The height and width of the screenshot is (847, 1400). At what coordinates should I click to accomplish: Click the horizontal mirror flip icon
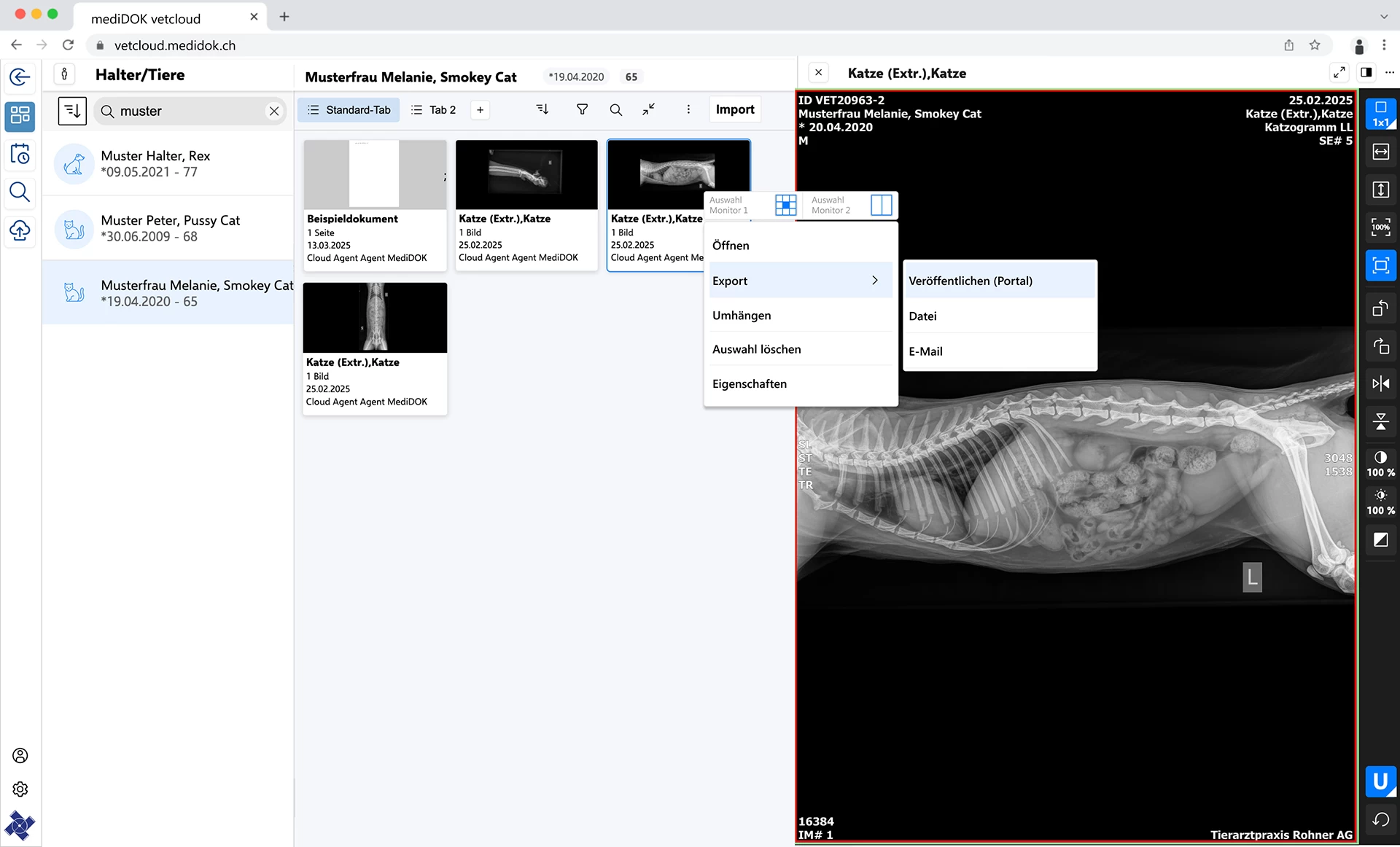click(1380, 383)
